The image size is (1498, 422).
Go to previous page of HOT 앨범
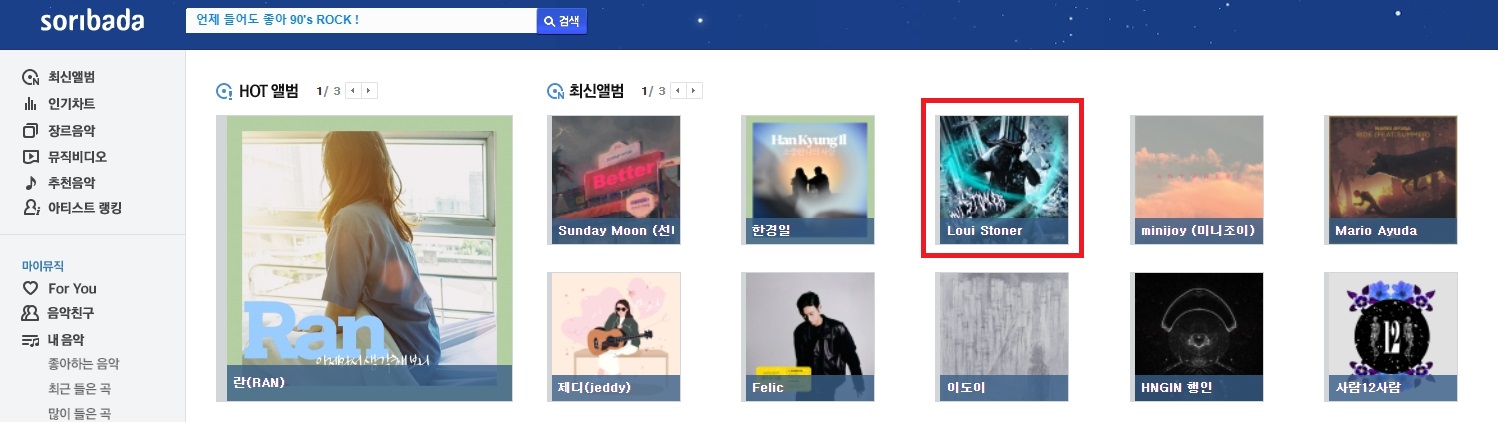pos(354,91)
